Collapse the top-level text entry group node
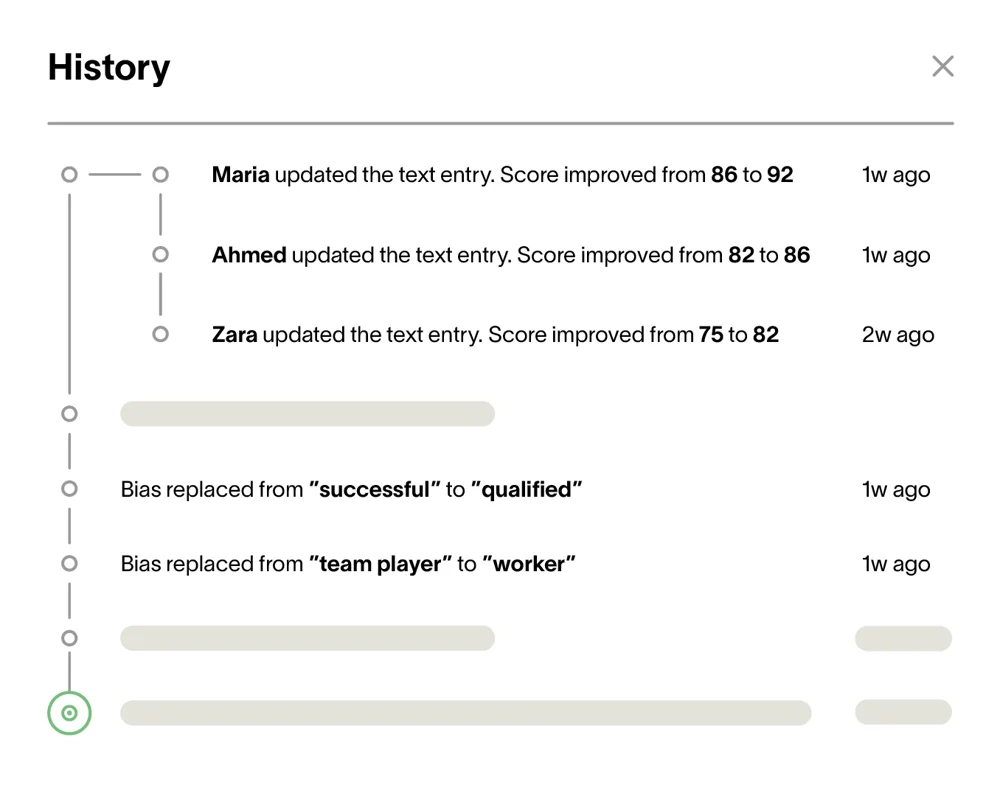The width and height of the screenshot is (1000, 796). 69,175
